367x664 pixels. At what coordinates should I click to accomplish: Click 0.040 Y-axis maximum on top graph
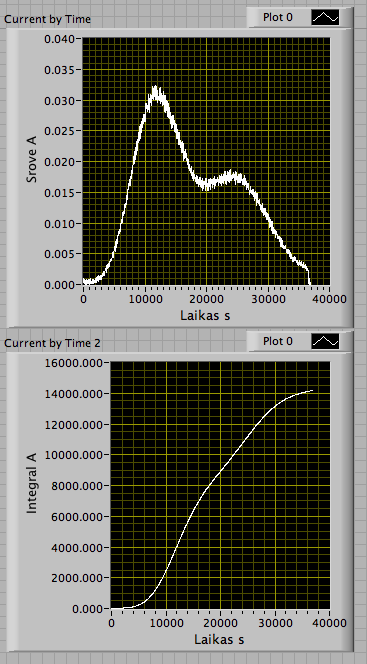coord(59,39)
